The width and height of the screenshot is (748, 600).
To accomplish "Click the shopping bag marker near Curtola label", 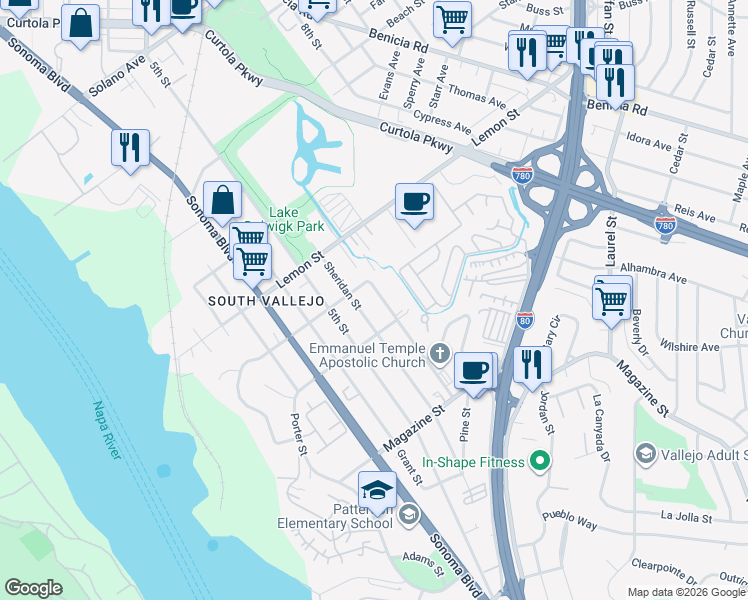I will click(81, 26).
